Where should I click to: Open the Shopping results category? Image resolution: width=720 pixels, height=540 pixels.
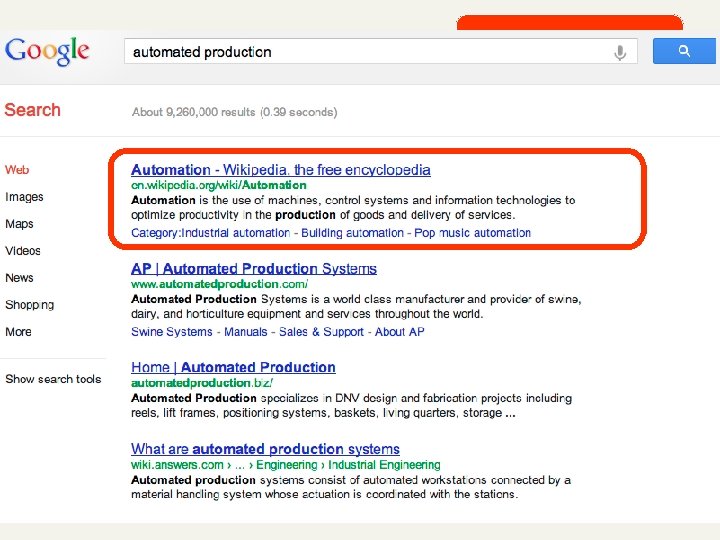point(29,305)
